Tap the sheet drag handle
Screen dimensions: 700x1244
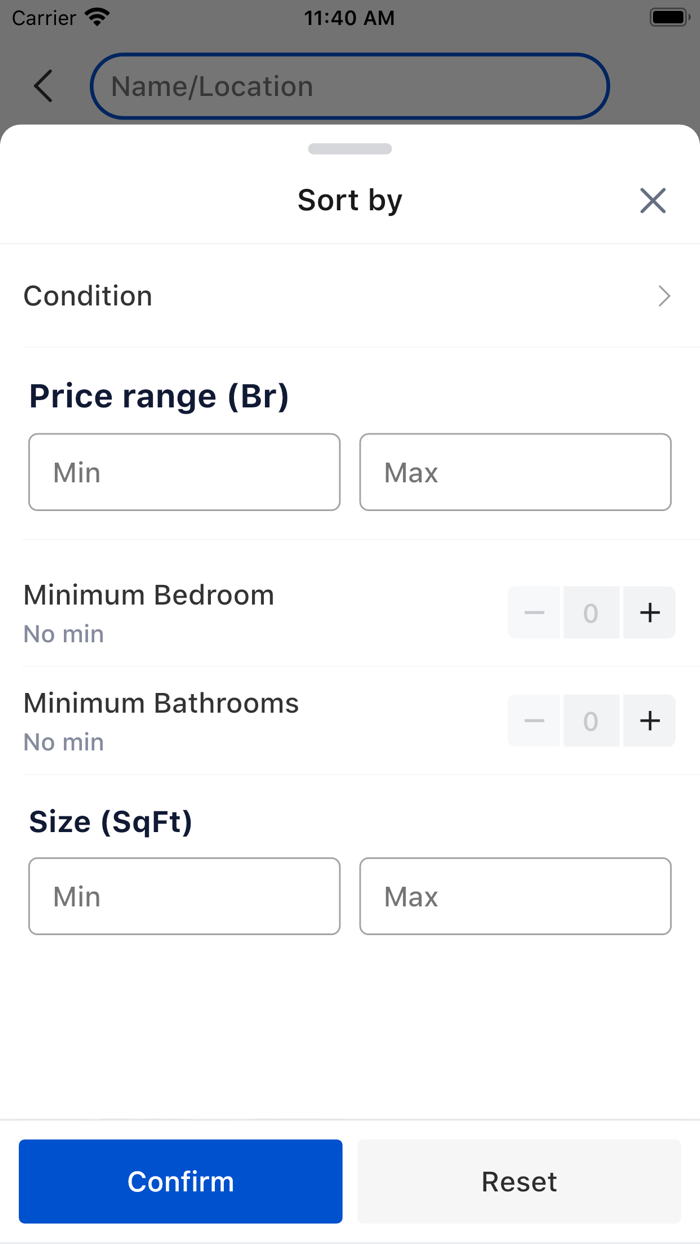pyautogui.click(x=350, y=149)
